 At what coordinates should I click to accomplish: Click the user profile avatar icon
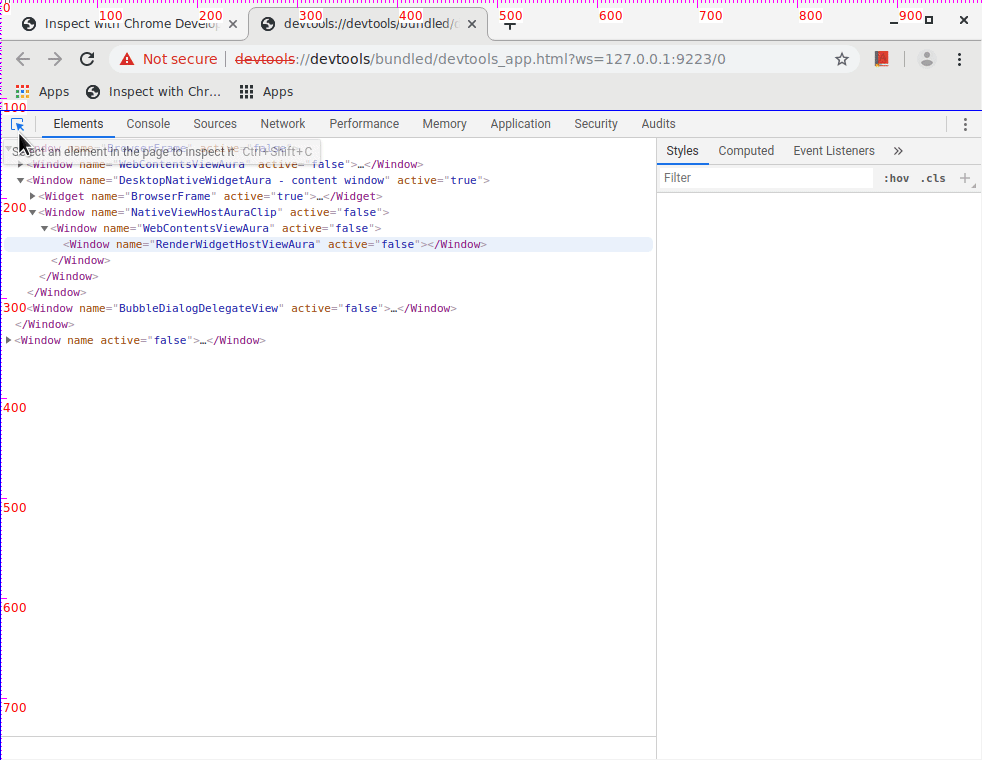tap(927, 59)
